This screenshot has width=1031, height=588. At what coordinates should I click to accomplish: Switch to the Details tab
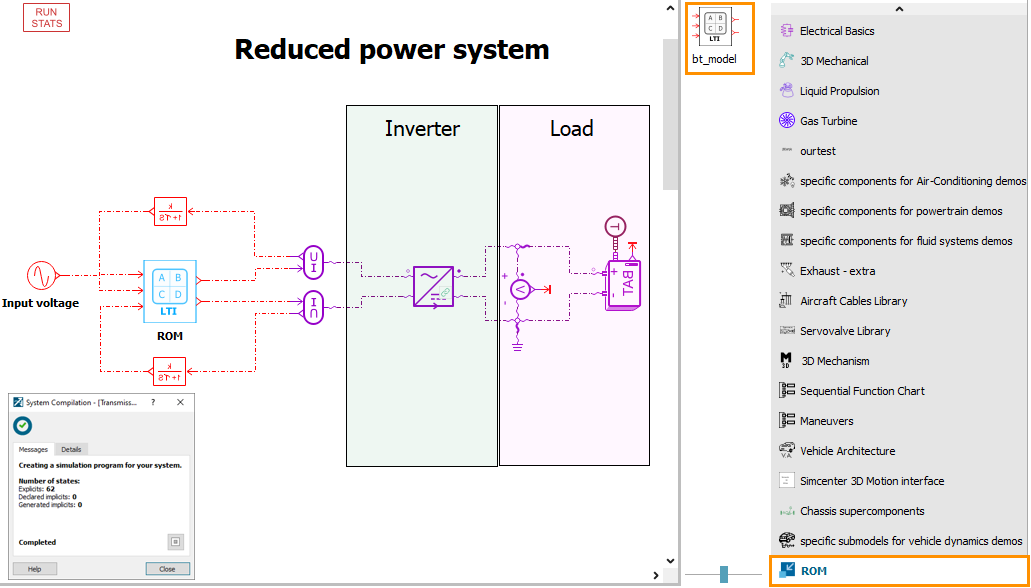tap(71, 449)
